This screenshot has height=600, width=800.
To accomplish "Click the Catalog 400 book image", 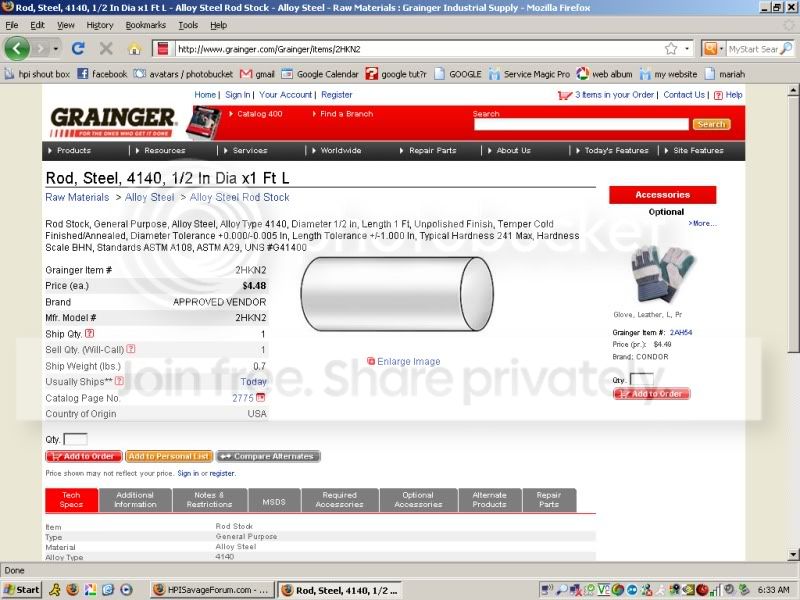I will [x=204, y=122].
